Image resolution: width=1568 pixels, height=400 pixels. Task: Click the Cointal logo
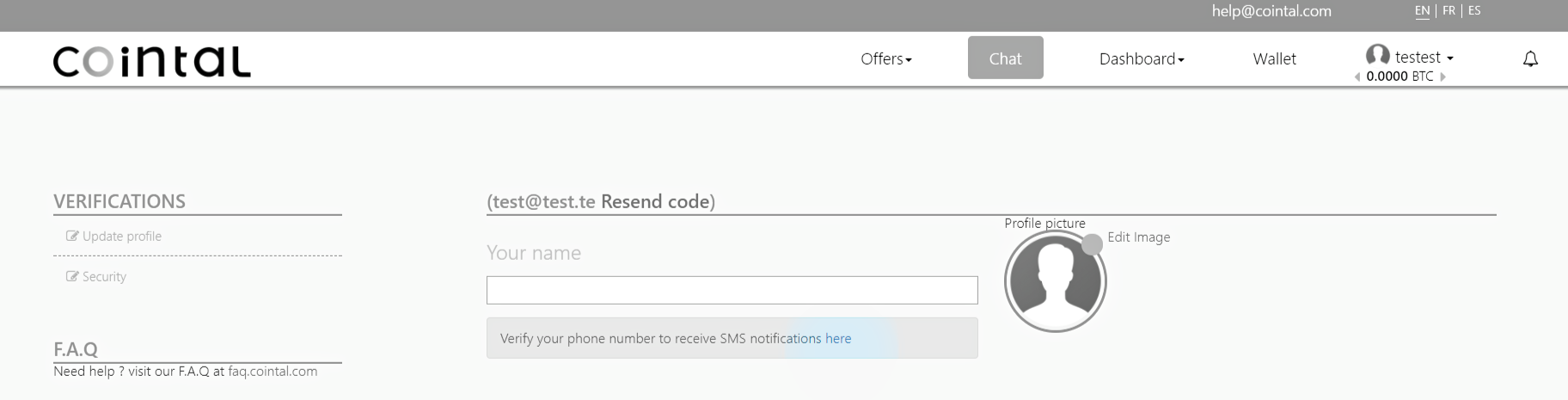point(152,61)
